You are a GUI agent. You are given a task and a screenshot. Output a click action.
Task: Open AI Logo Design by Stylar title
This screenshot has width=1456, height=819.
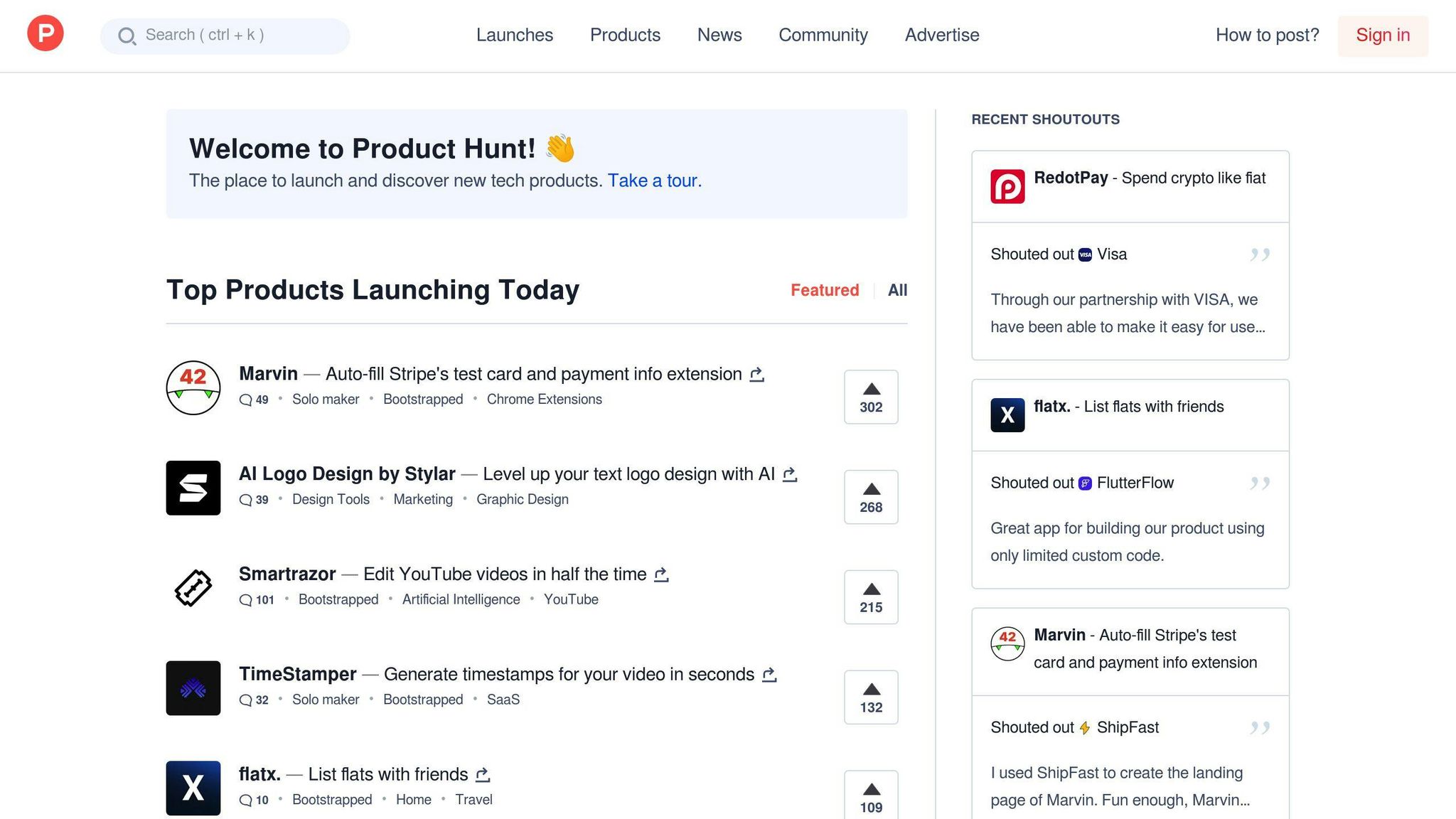coord(347,474)
